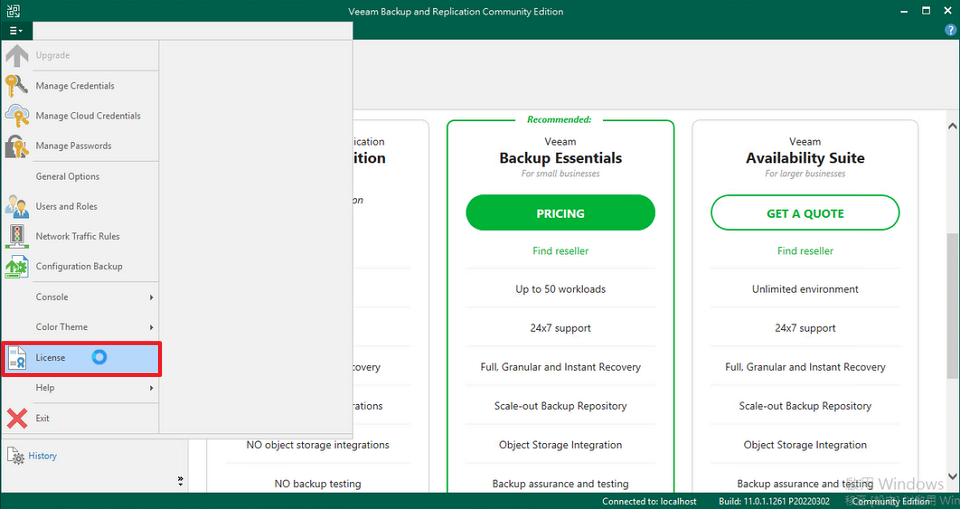Expand the Color Theme submenu arrow

click(x=151, y=327)
